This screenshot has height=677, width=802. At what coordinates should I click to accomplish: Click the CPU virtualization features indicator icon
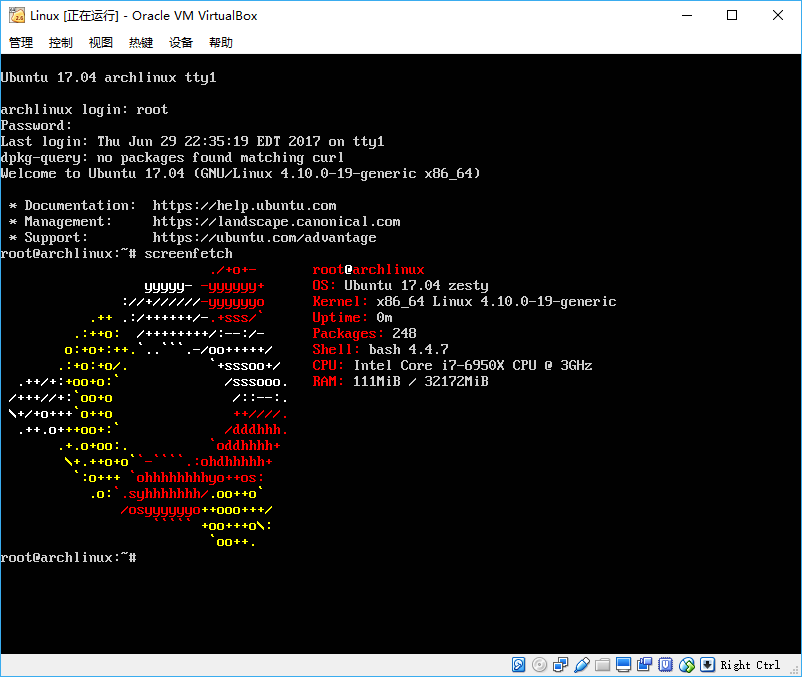coord(665,665)
